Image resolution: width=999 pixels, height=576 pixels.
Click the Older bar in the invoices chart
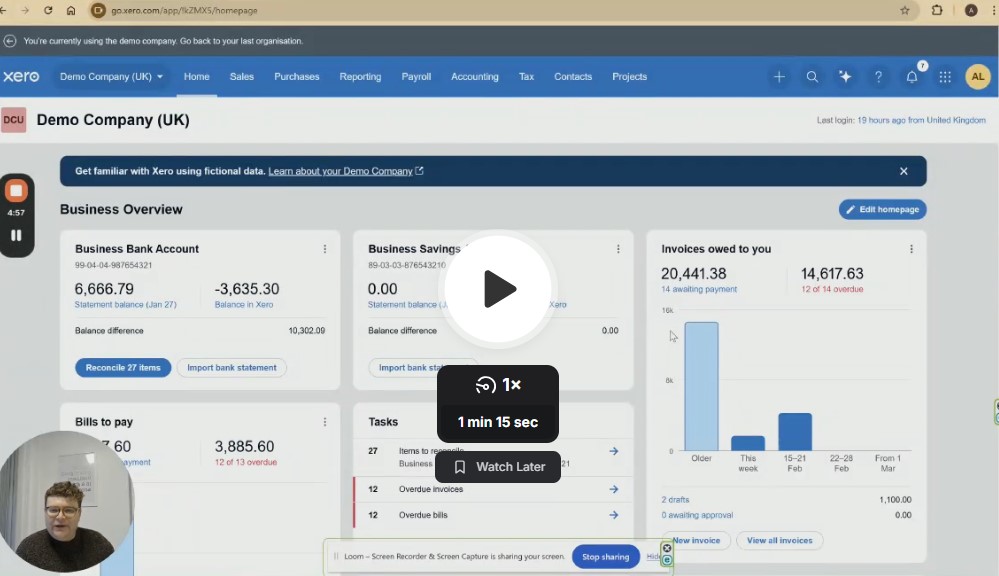pos(701,386)
